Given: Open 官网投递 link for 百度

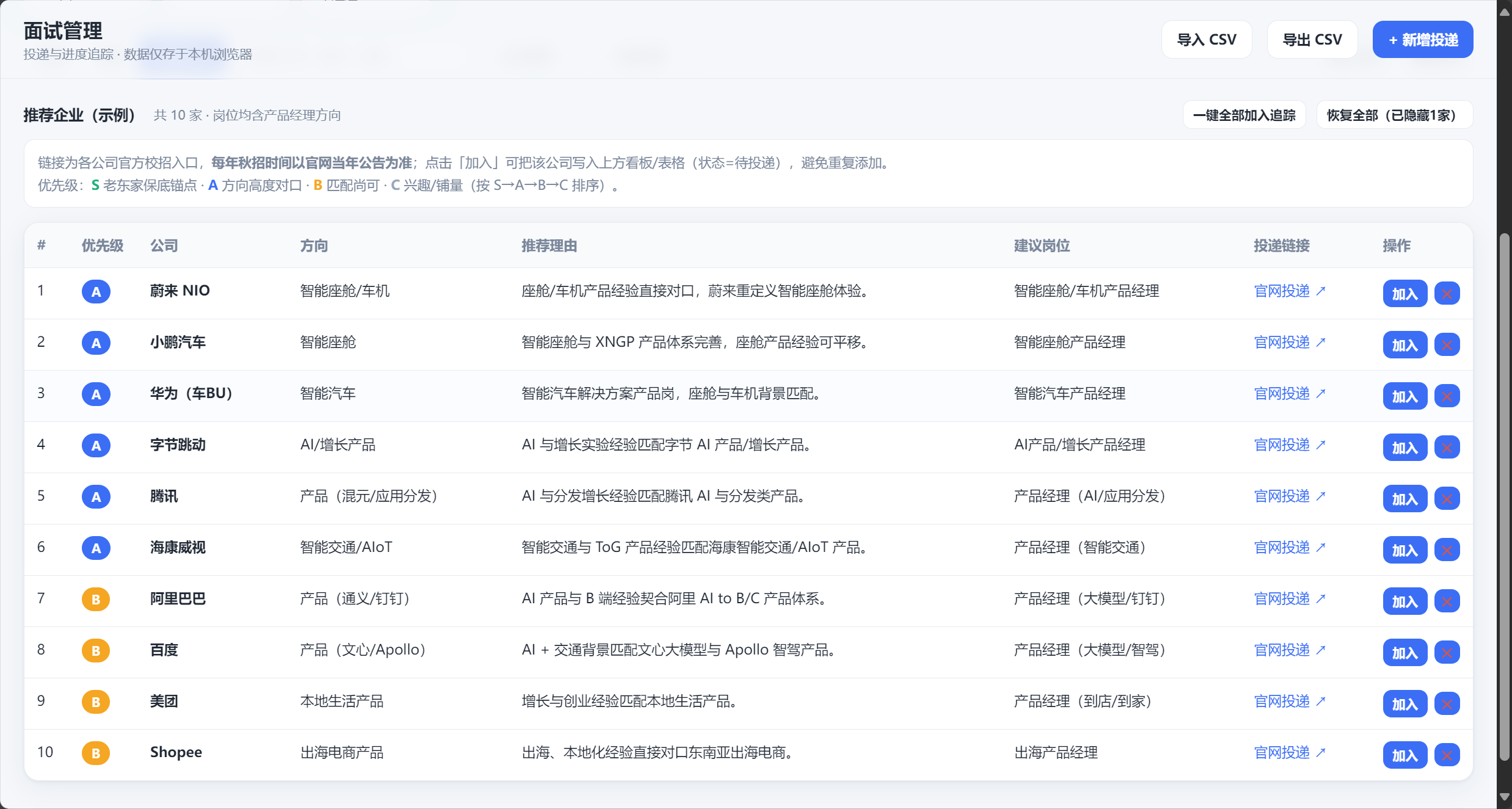Looking at the screenshot, I should [x=1289, y=650].
